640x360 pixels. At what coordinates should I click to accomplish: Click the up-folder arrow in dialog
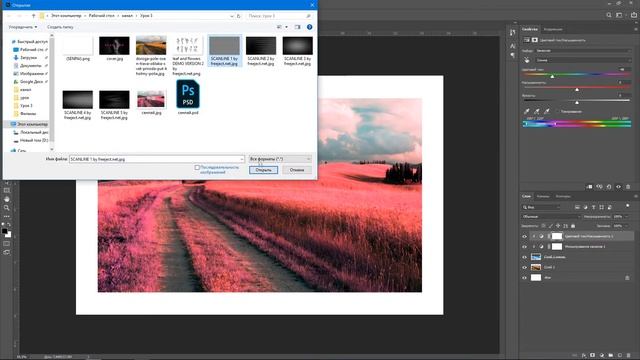(x=33, y=16)
